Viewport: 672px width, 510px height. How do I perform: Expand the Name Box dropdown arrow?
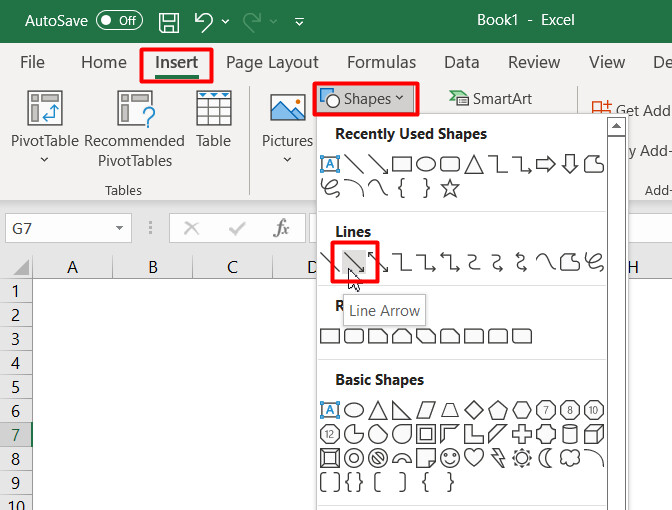[x=120, y=228]
